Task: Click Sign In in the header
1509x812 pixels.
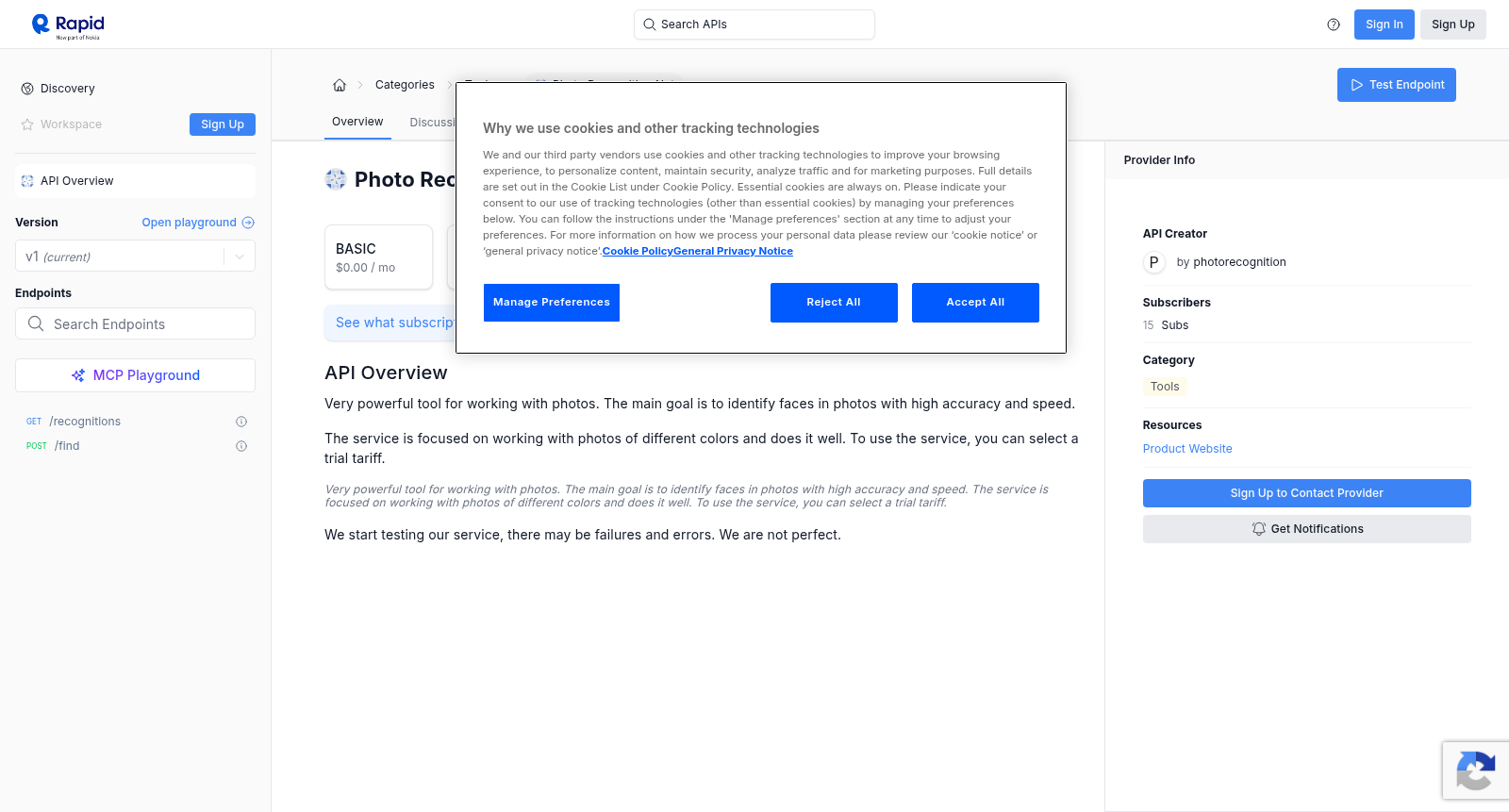Action: click(1384, 25)
